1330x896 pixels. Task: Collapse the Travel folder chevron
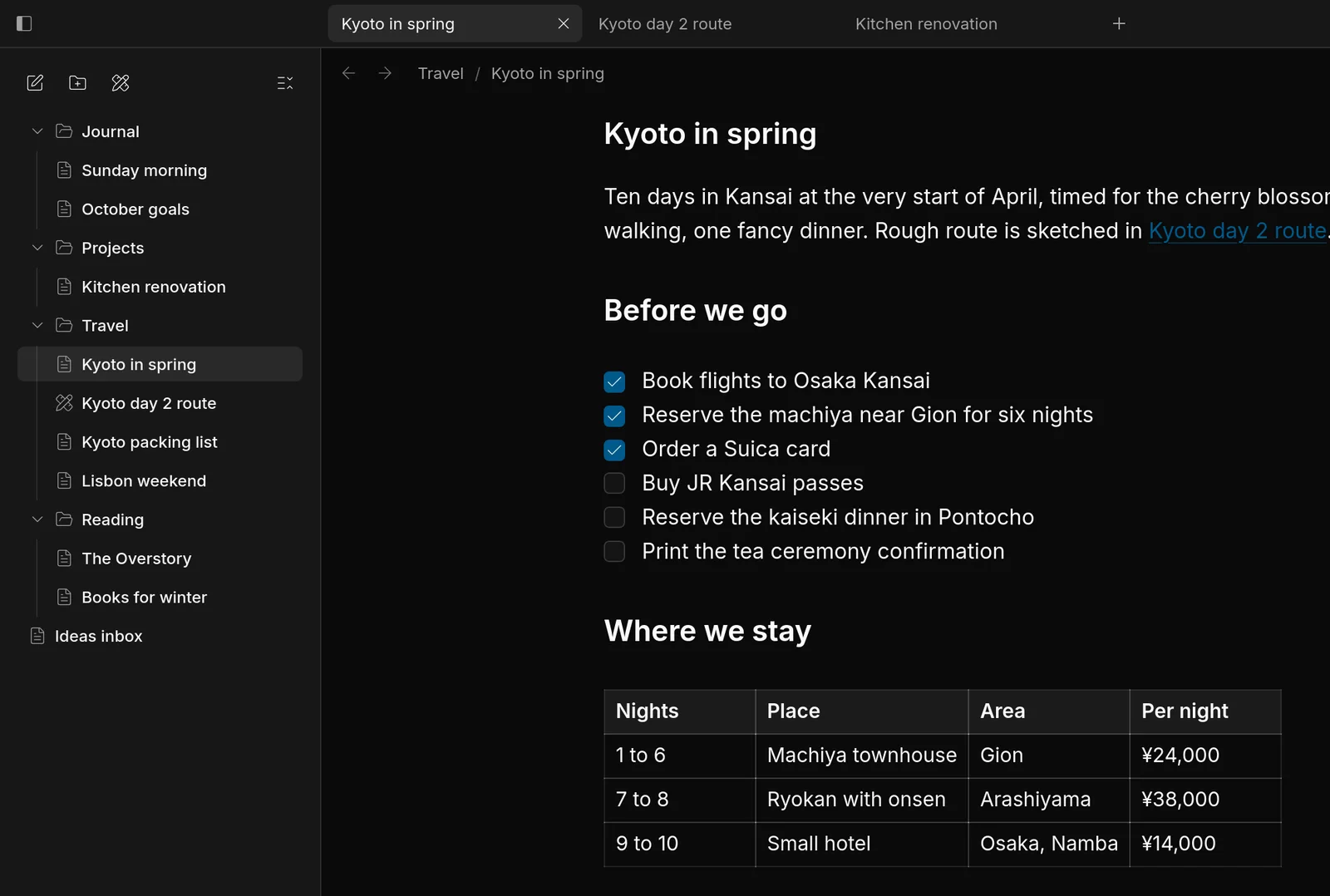click(37, 325)
